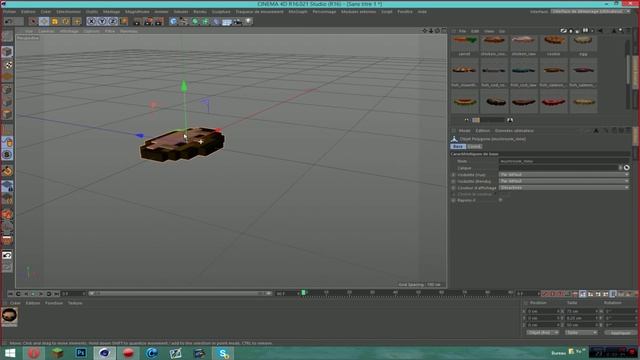
Task: Click the green current-frame timeline marker
Action: click(x=303, y=293)
